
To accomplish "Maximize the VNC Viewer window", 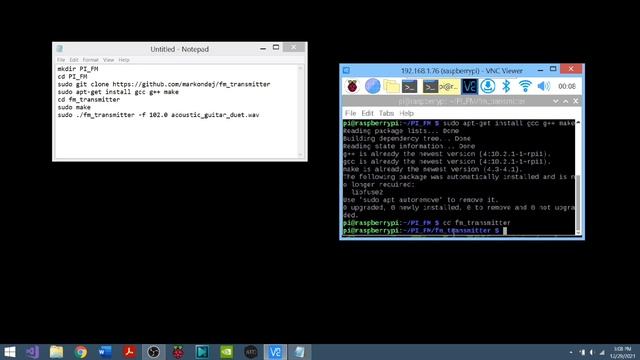I will tap(553, 69).
